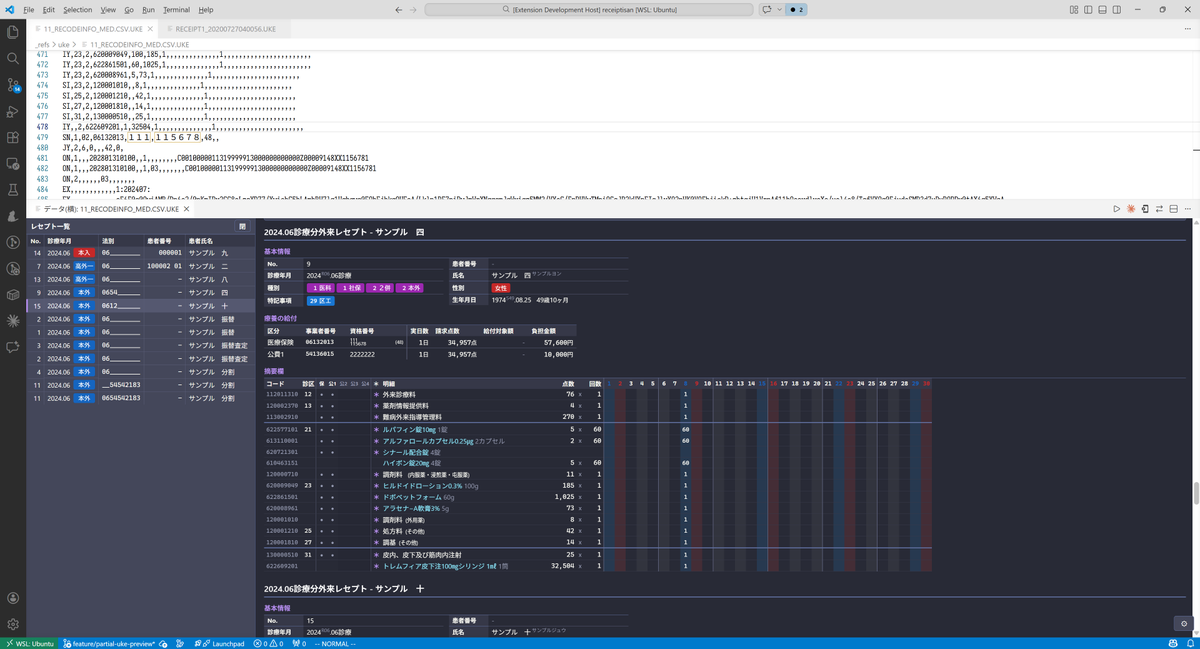Open the Terminal menu
This screenshot has width=1200, height=649.
(x=176, y=9)
